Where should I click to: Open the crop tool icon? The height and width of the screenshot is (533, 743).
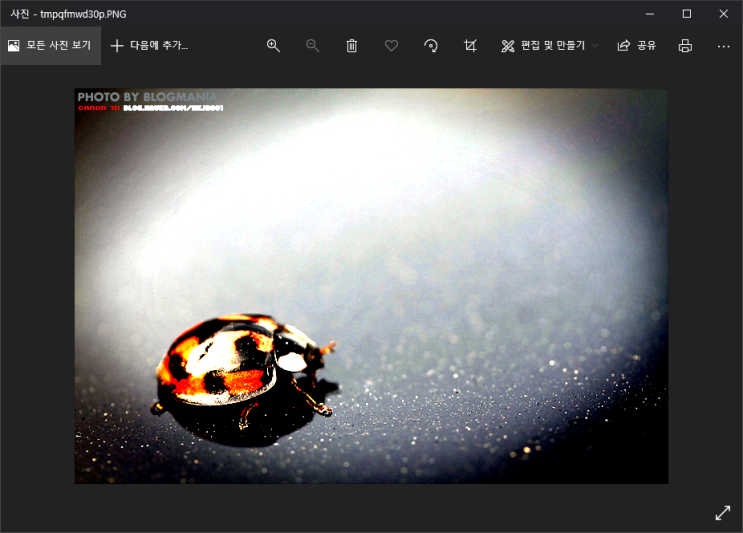click(x=470, y=45)
